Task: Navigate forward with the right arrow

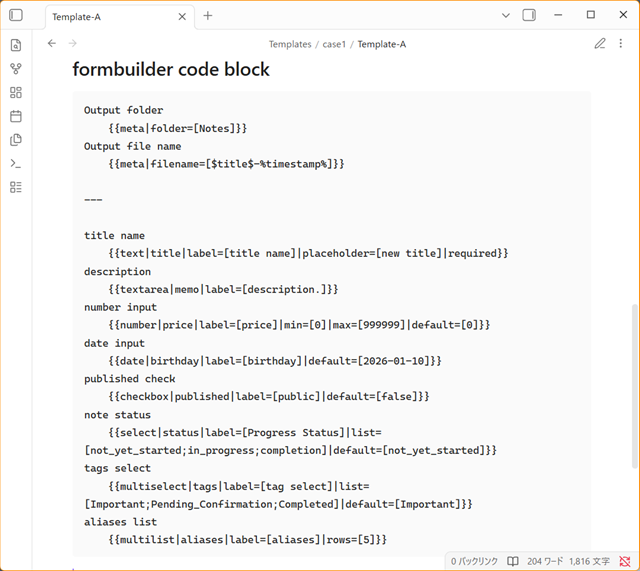Action: 73,44
